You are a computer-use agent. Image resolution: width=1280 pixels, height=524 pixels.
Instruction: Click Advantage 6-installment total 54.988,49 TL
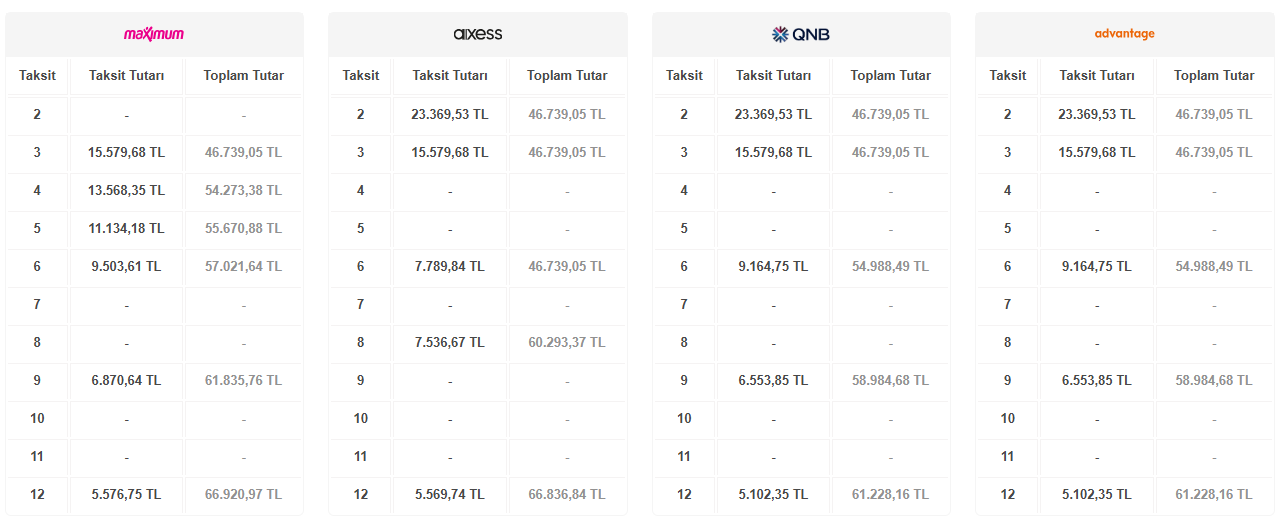click(x=1214, y=266)
